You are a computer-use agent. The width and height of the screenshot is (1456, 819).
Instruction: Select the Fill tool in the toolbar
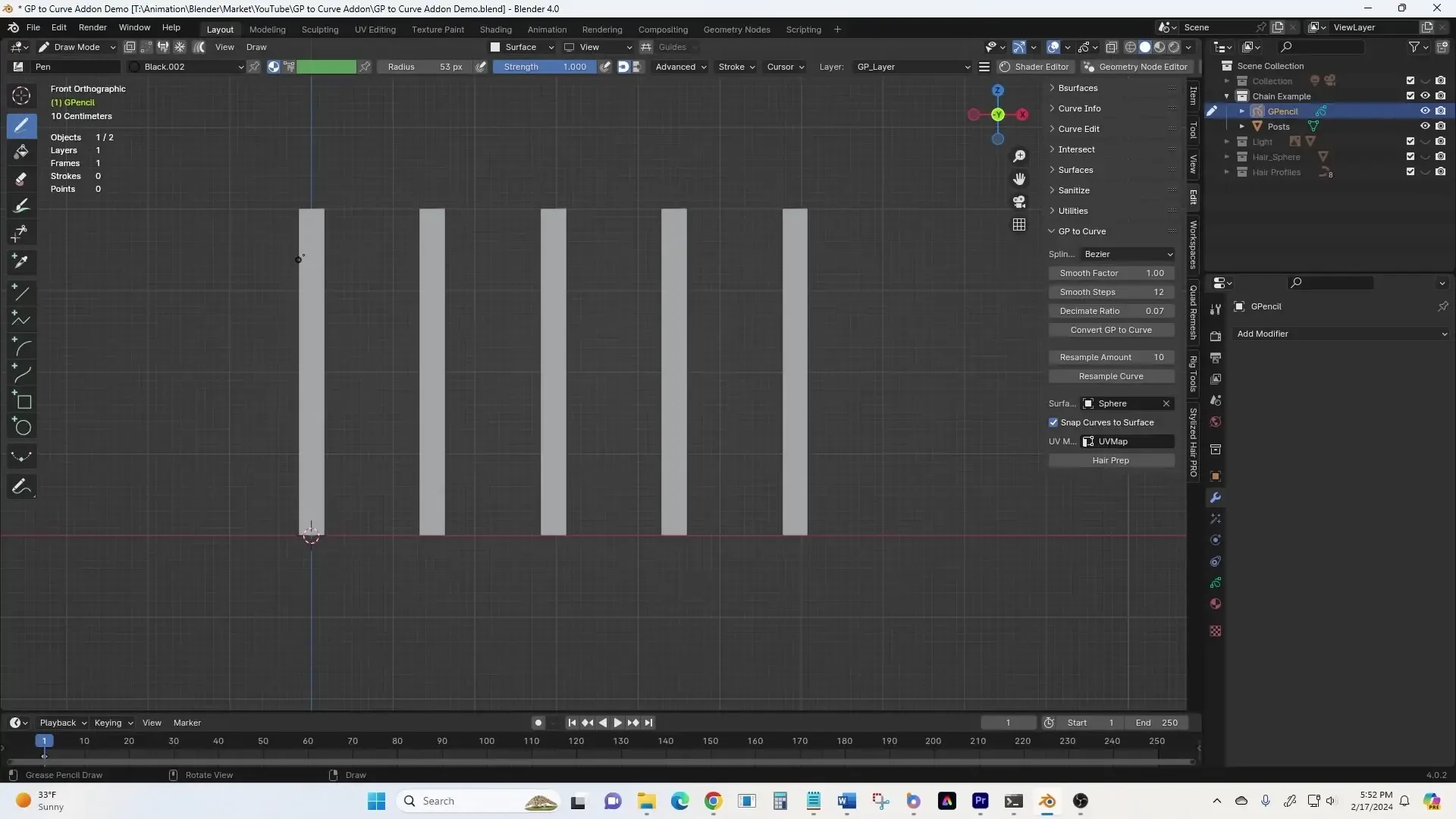coord(21,151)
